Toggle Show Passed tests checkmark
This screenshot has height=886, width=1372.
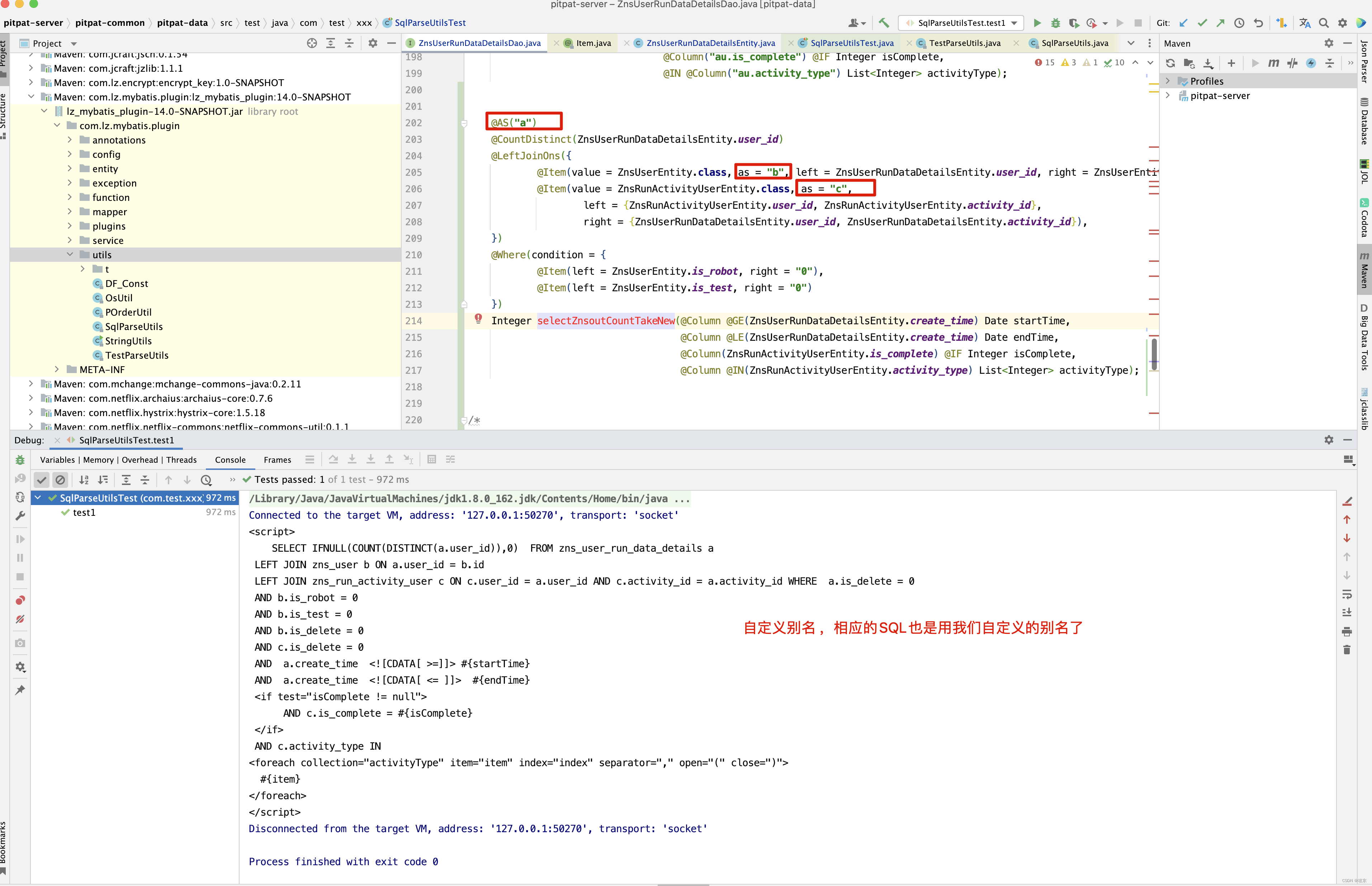[41, 480]
